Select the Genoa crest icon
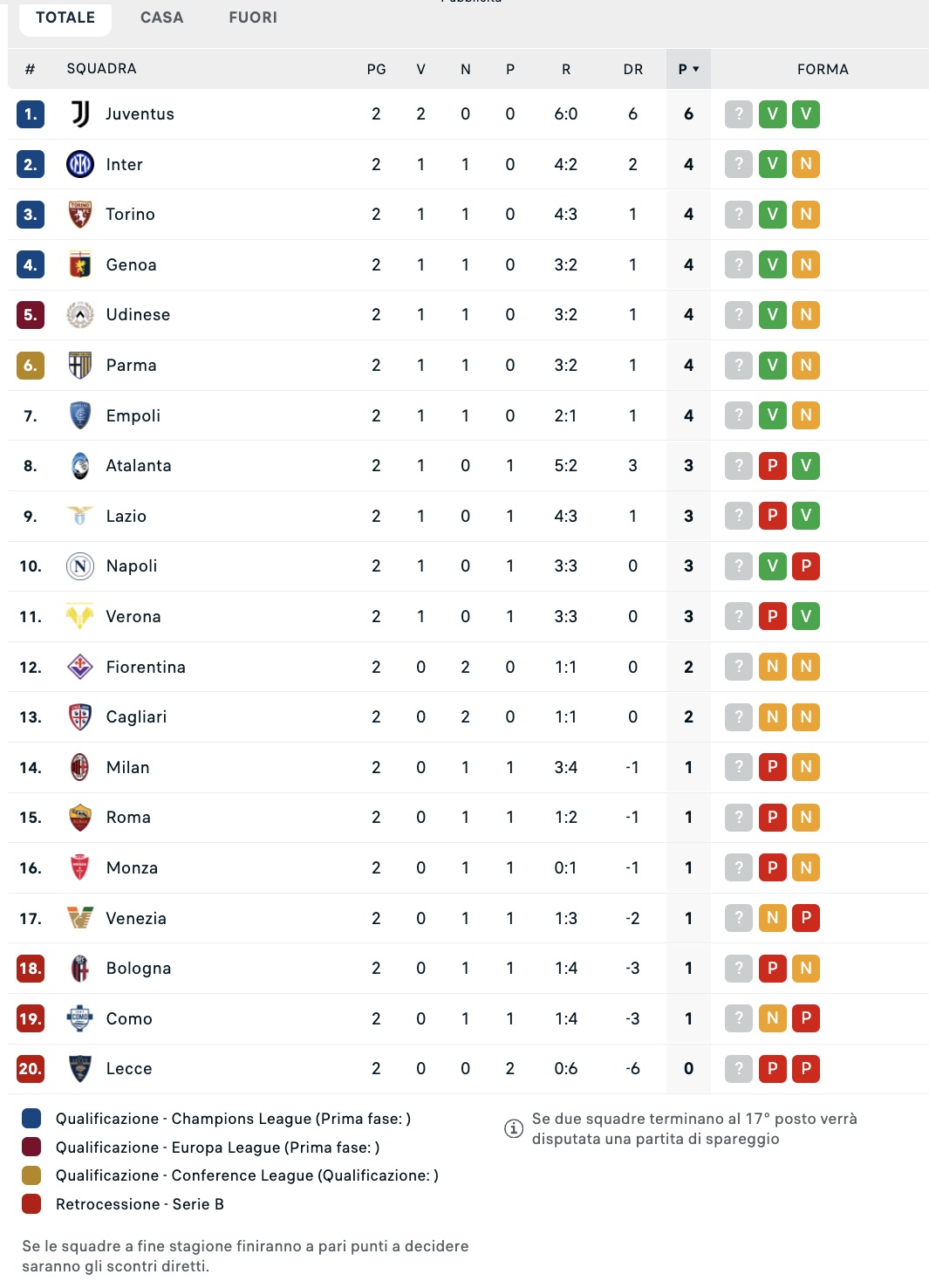Screen dimensions: 929x1288 [x=80, y=264]
